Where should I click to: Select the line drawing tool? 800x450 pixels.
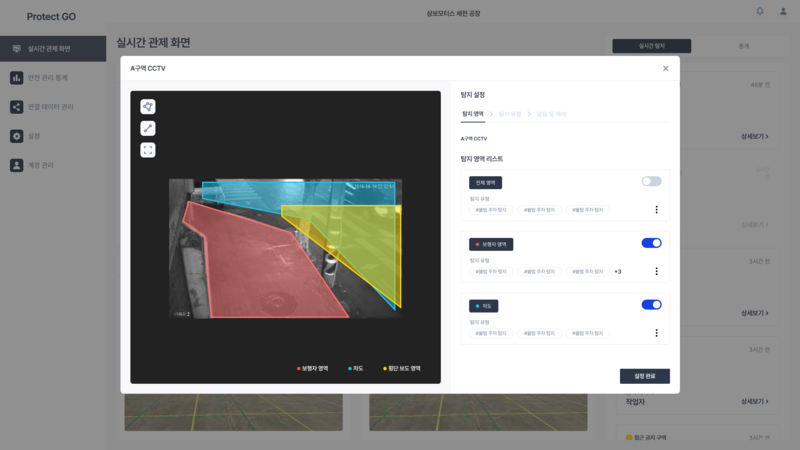pos(147,129)
